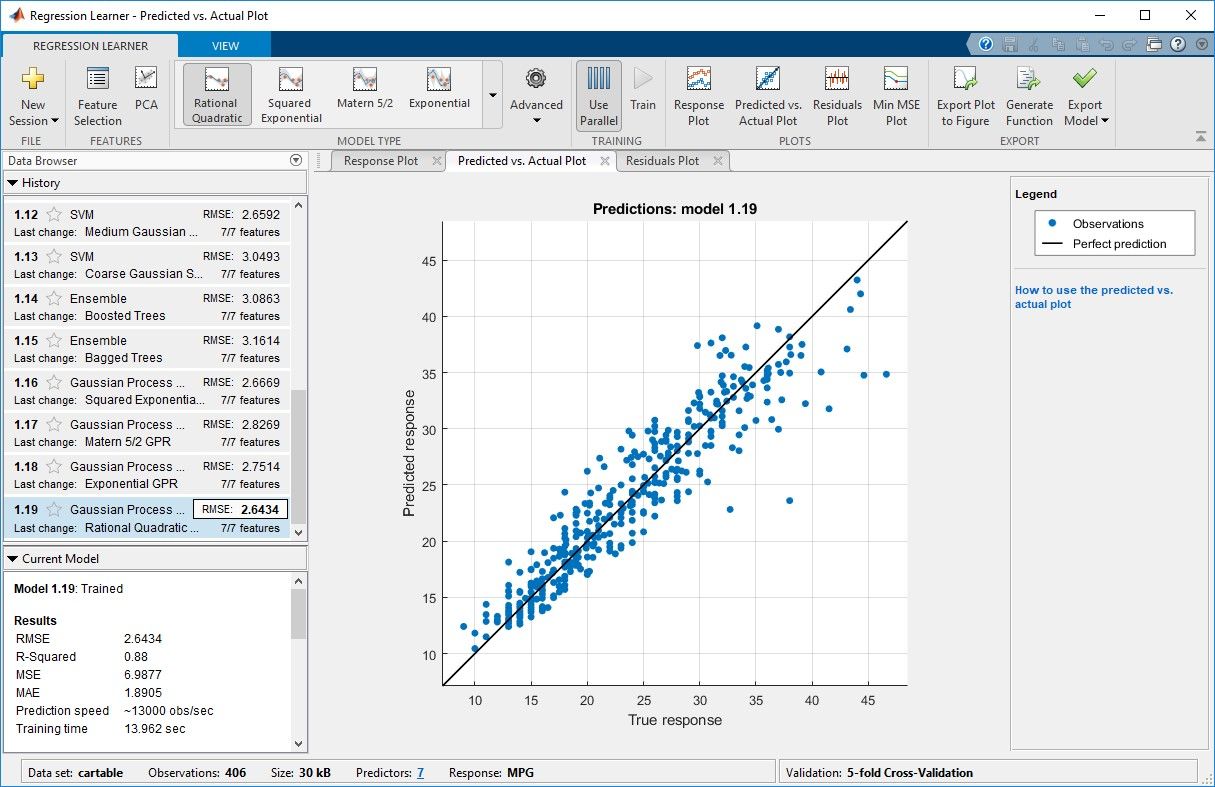Click the Train button
This screenshot has width=1215, height=787.
643,95
